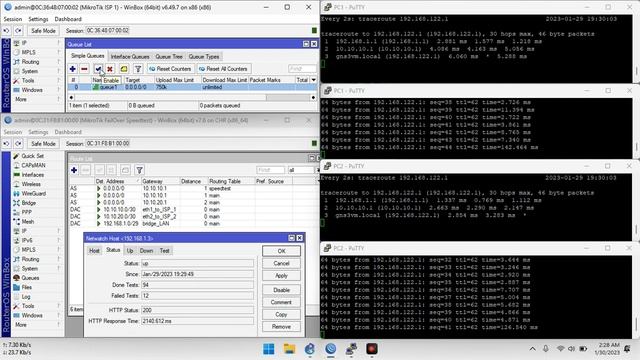This screenshot has width=640, height=360.
Task: Remove the selected queue with minus icon
Action: pyautogui.click(x=84, y=69)
